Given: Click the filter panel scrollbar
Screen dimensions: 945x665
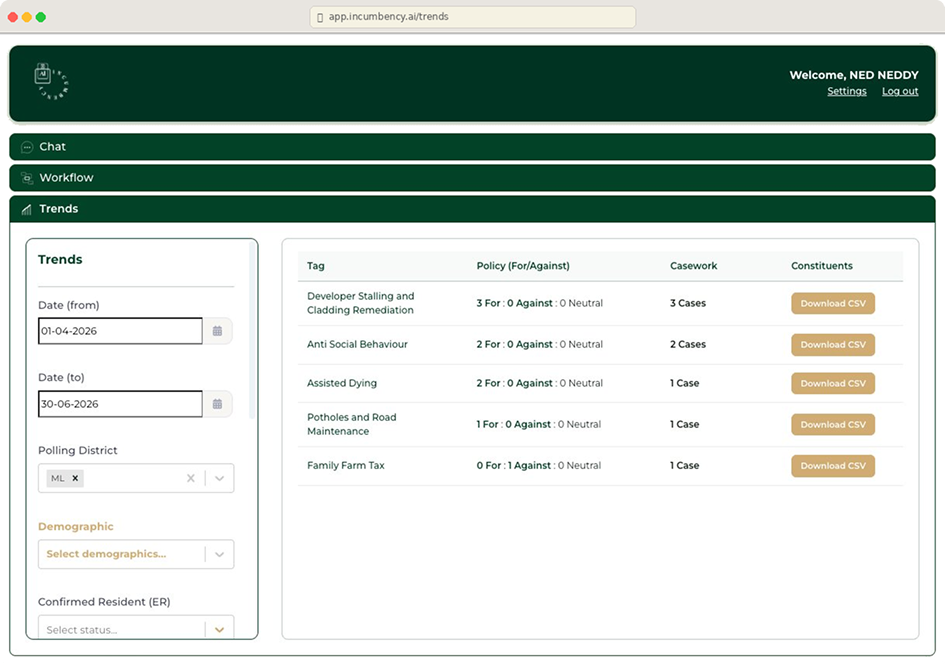Looking at the screenshot, I should point(252,330).
